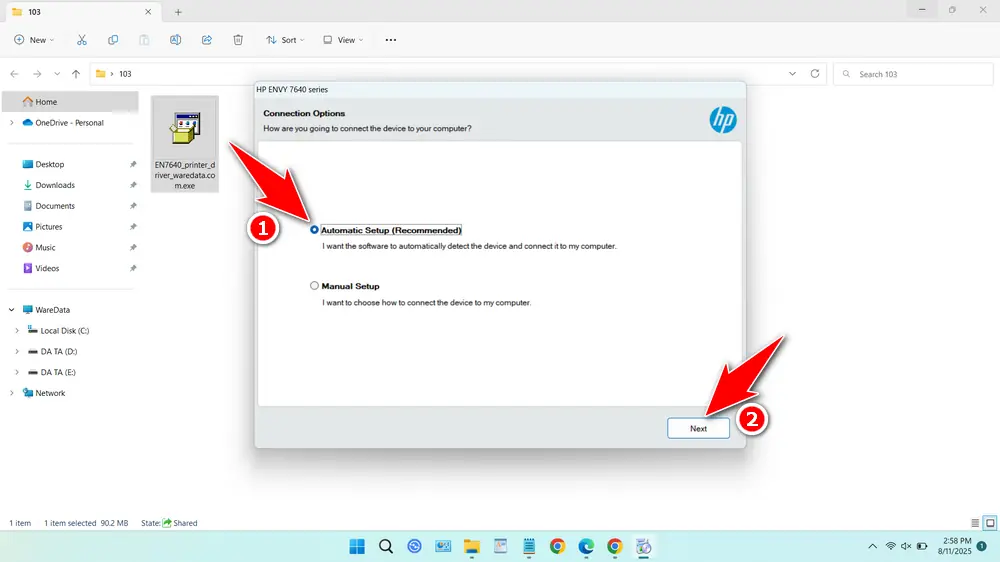Open Notepad from the taskbar

point(529,546)
